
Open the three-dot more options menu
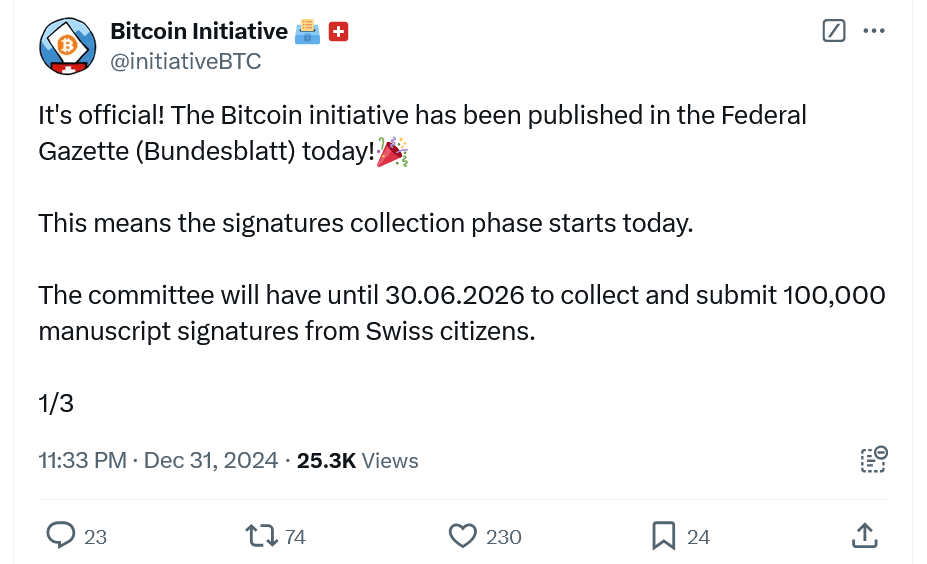(874, 31)
